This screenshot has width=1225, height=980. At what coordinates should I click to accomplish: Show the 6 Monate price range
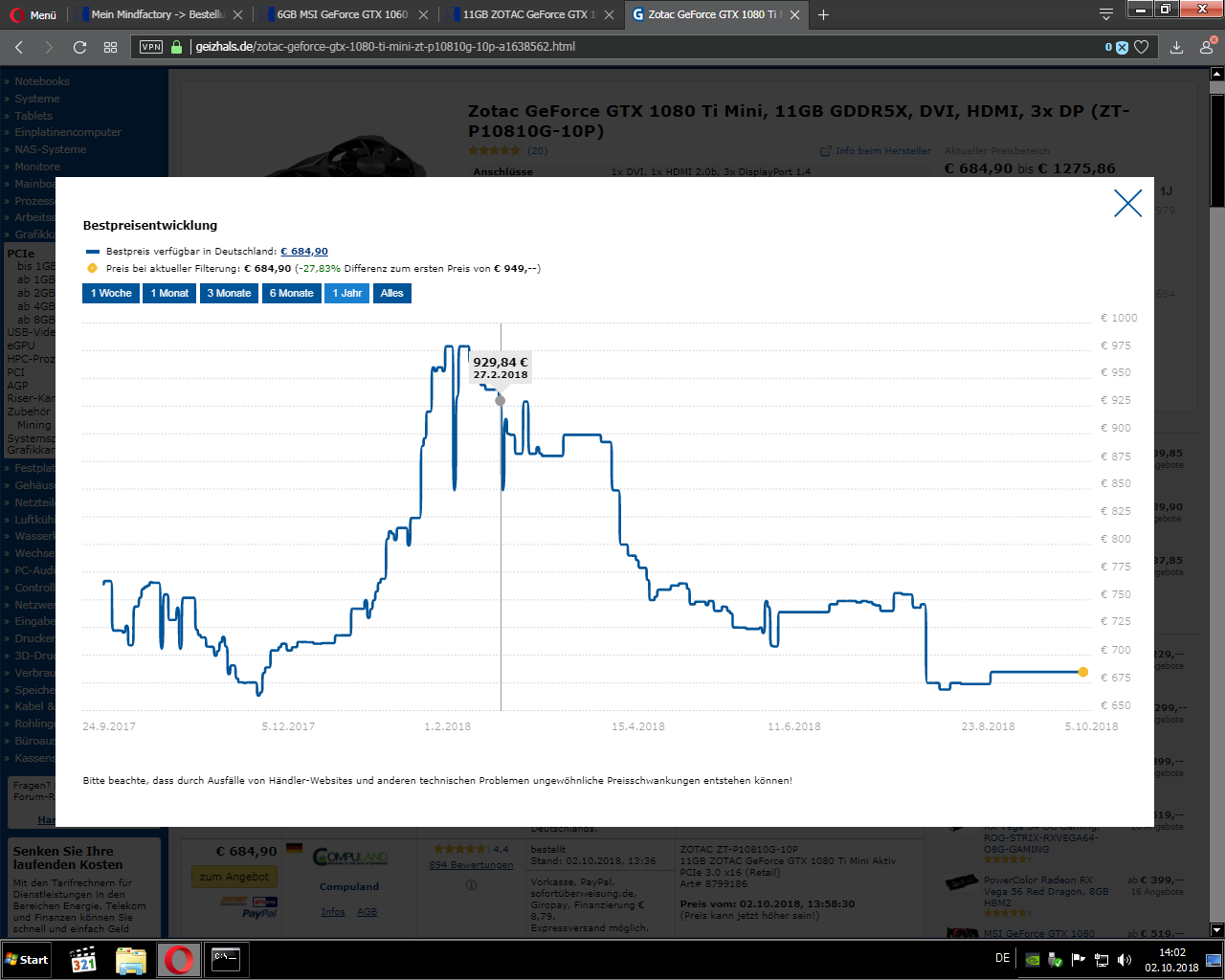[292, 293]
